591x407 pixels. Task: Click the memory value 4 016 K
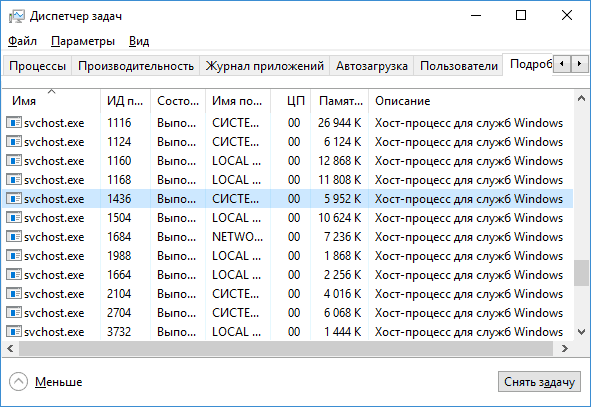point(342,294)
